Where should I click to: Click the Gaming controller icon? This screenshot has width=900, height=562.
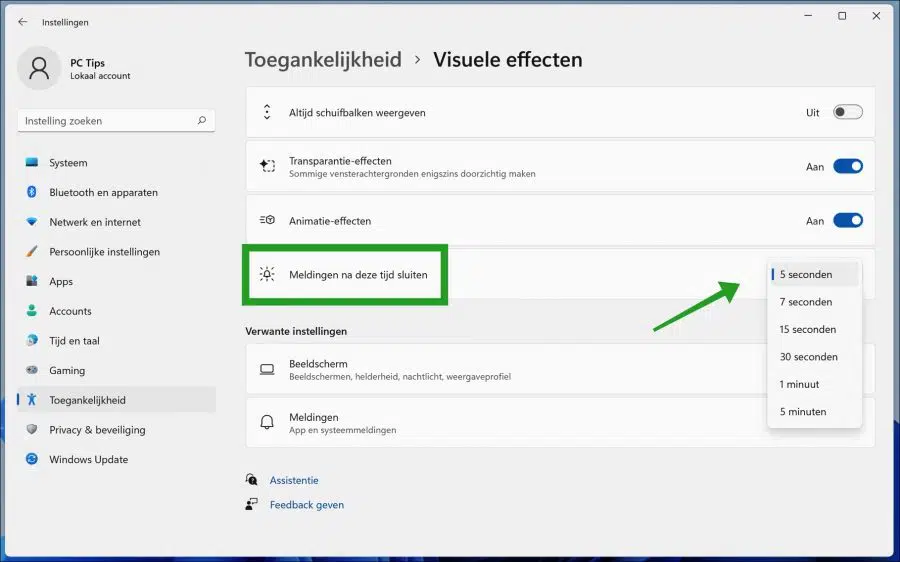click(x=32, y=370)
